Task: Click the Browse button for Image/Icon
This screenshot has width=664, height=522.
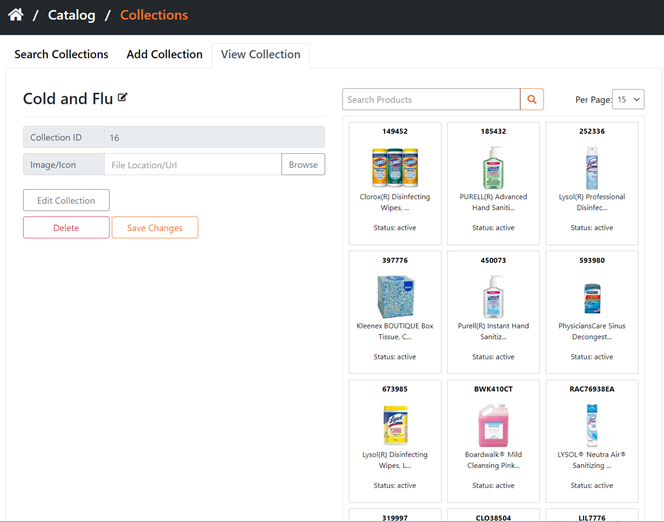Action: click(x=303, y=164)
